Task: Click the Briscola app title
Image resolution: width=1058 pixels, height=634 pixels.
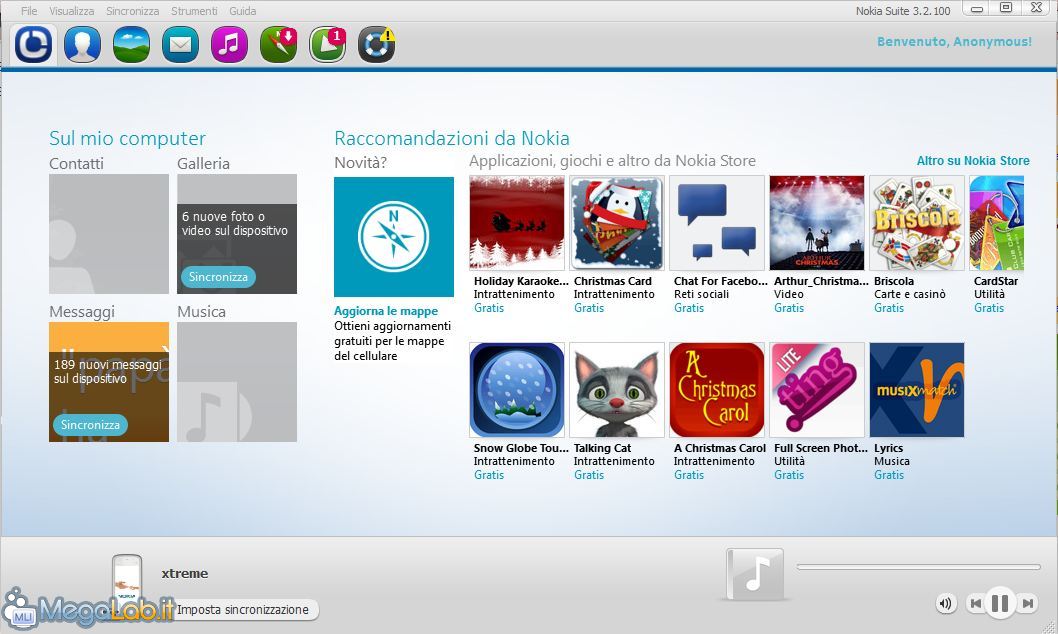Action: click(x=894, y=281)
